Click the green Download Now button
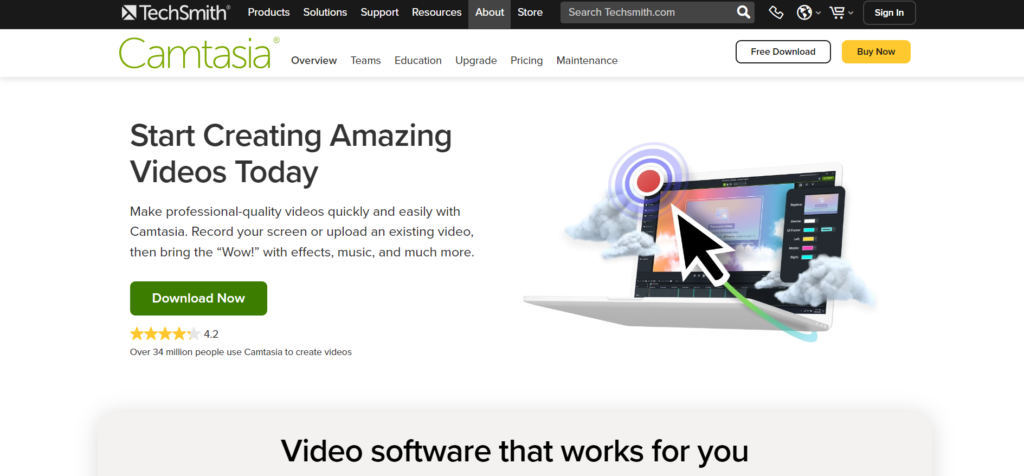Viewport: 1024px width, 476px height. [x=199, y=298]
